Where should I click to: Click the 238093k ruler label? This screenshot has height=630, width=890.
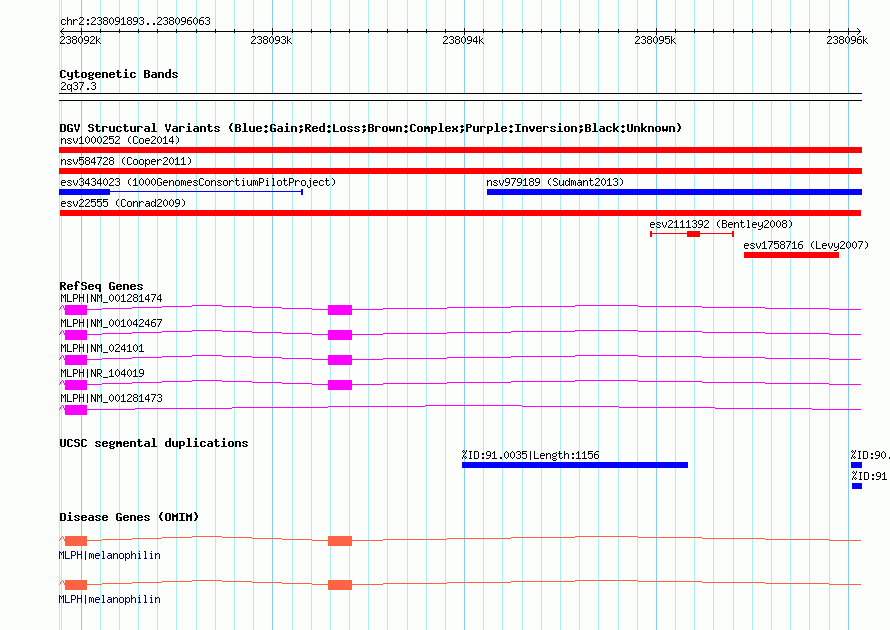(x=271, y=40)
